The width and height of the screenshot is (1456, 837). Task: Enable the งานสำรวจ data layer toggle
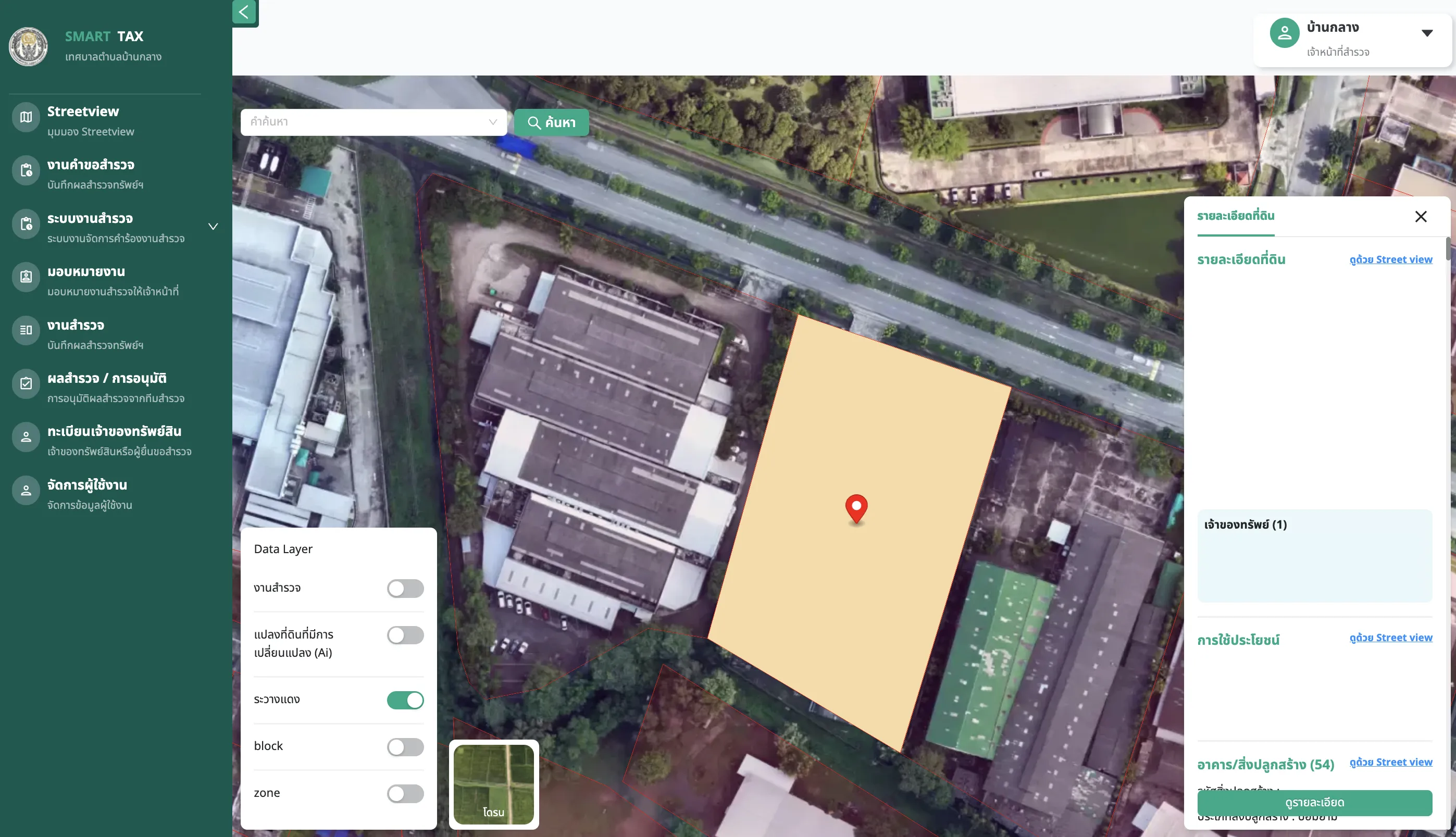(405, 589)
